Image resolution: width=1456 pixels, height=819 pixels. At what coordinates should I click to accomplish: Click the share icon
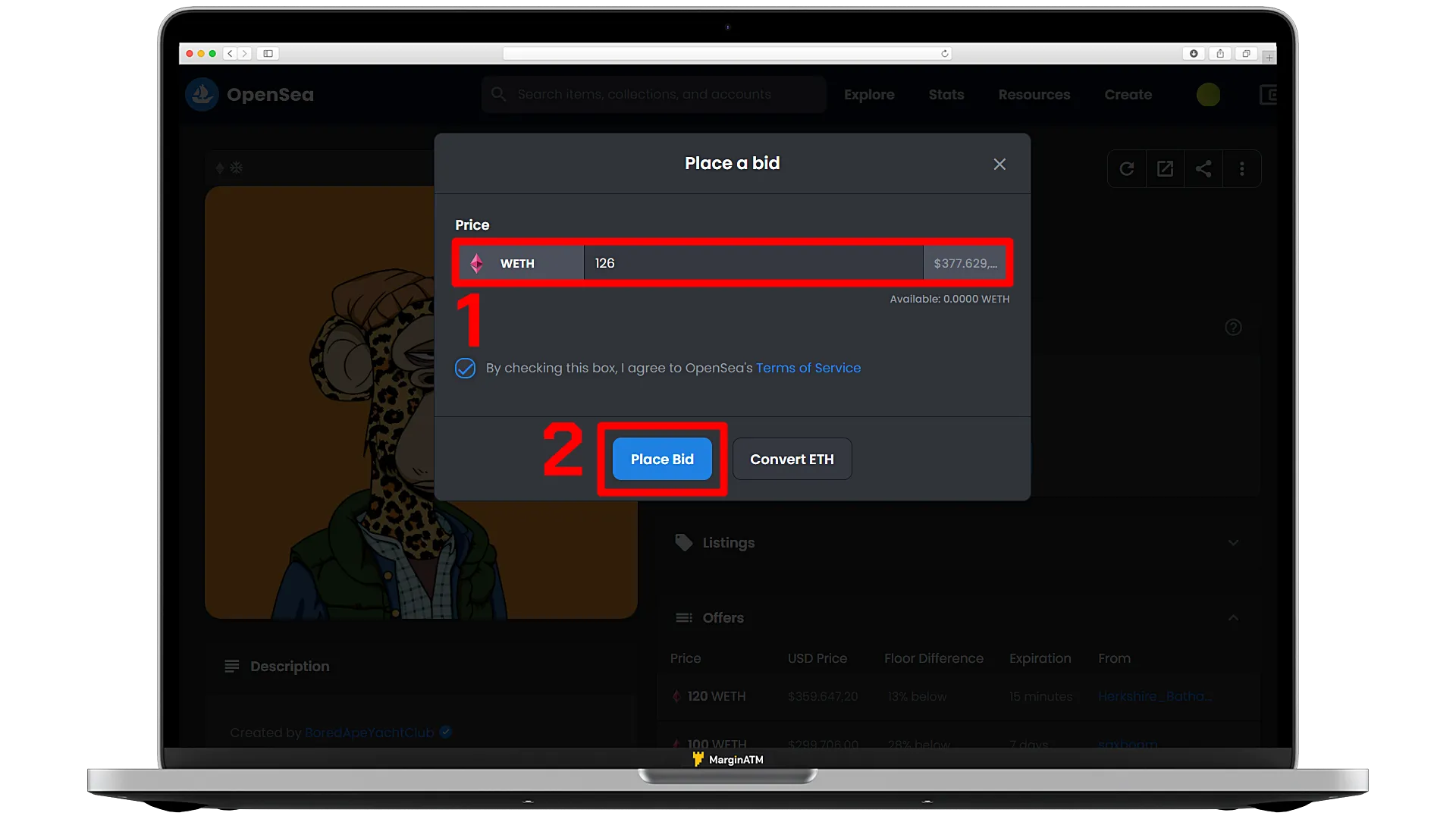(1203, 168)
